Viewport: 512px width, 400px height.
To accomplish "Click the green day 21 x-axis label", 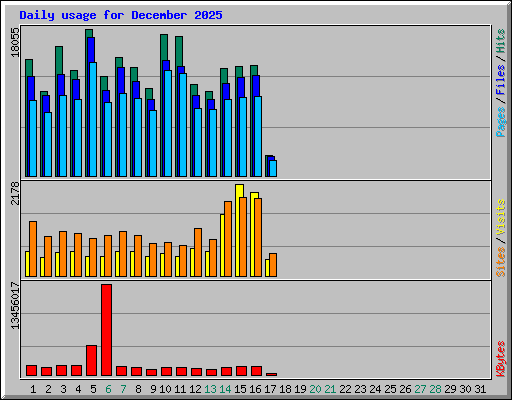I will click(x=330, y=389).
